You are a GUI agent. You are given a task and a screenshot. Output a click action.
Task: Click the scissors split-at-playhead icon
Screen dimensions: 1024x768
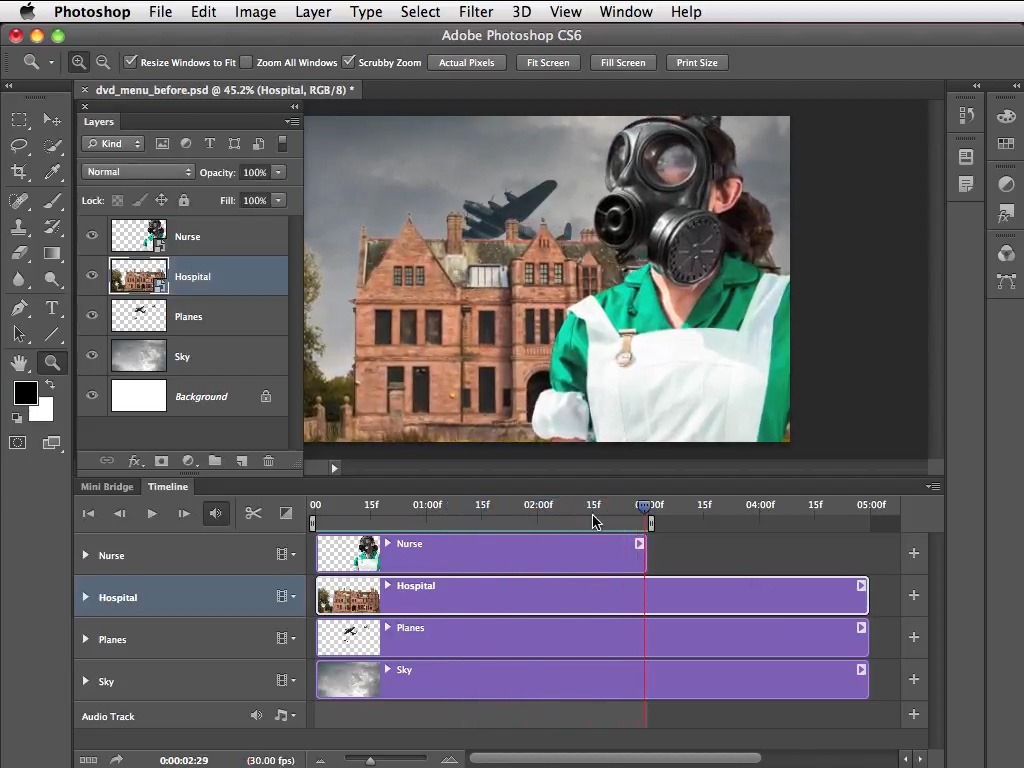(253, 513)
